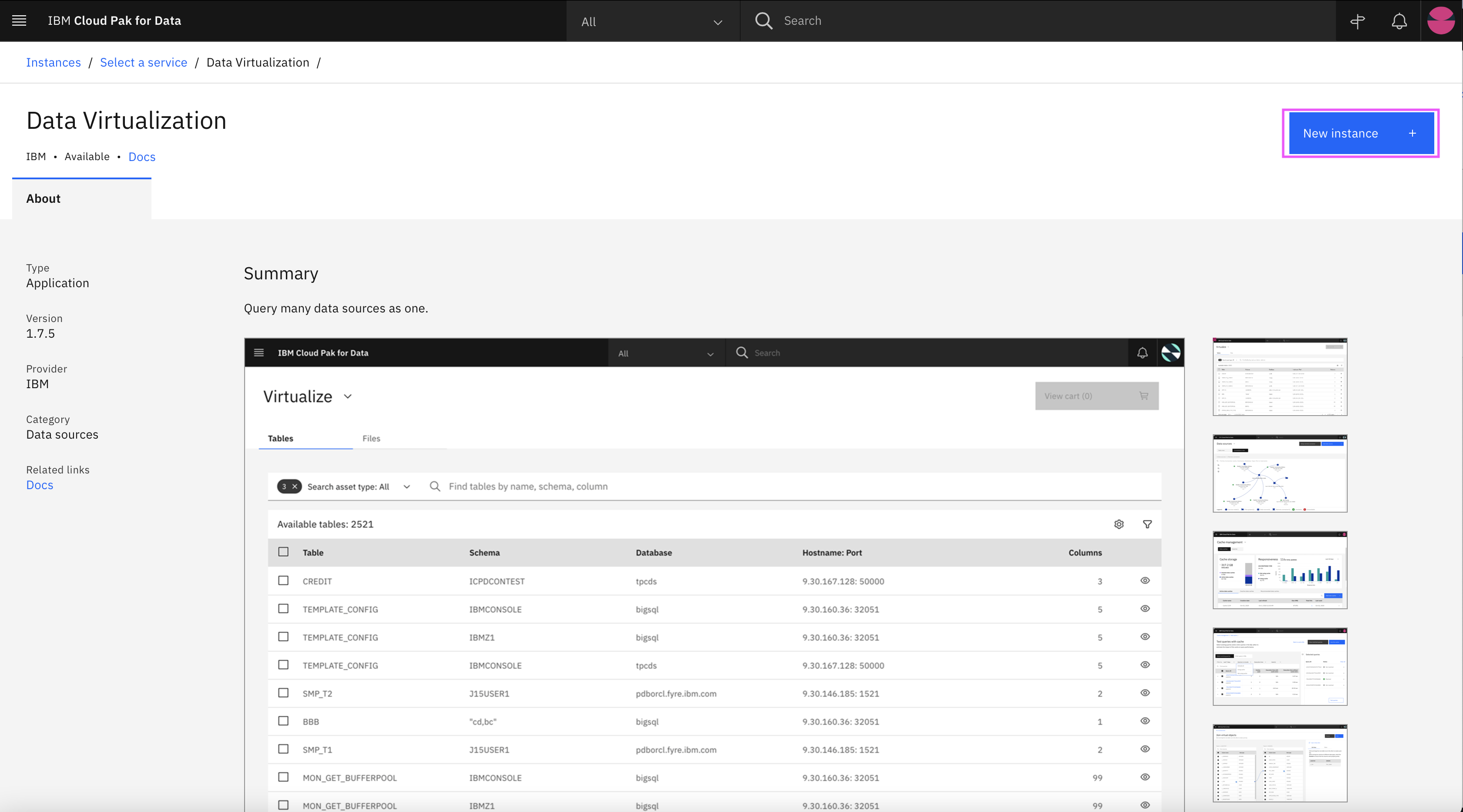The height and width of the screenshot is (812, 1463).
Task: Go to Select a service breadcrumb
Action: point(144,63)
